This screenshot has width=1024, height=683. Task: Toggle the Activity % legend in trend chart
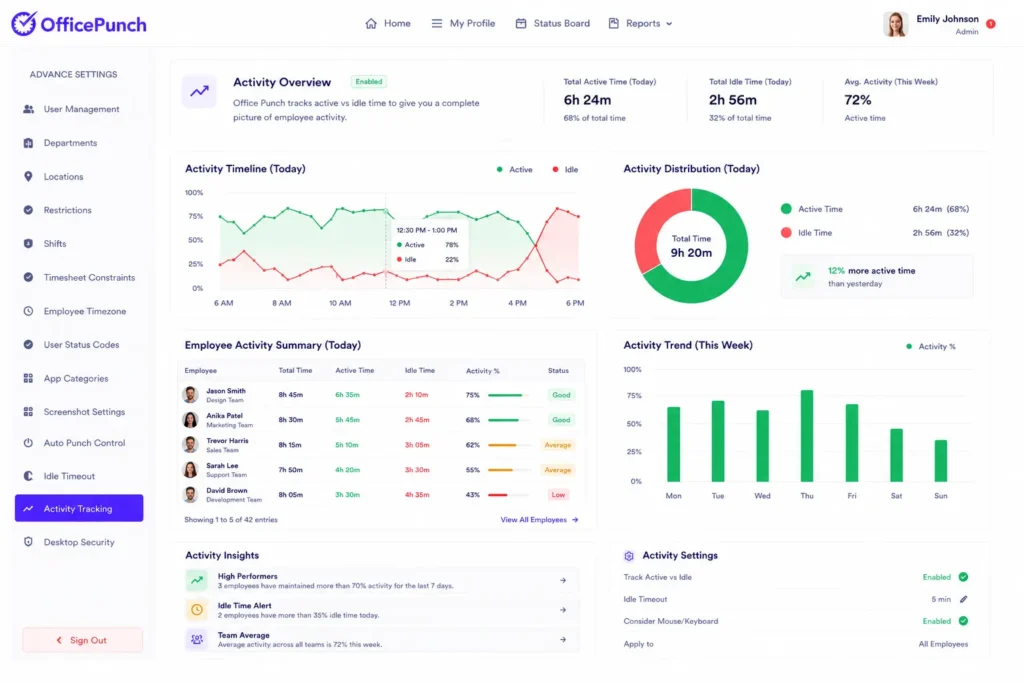click(x=931, y=347)
